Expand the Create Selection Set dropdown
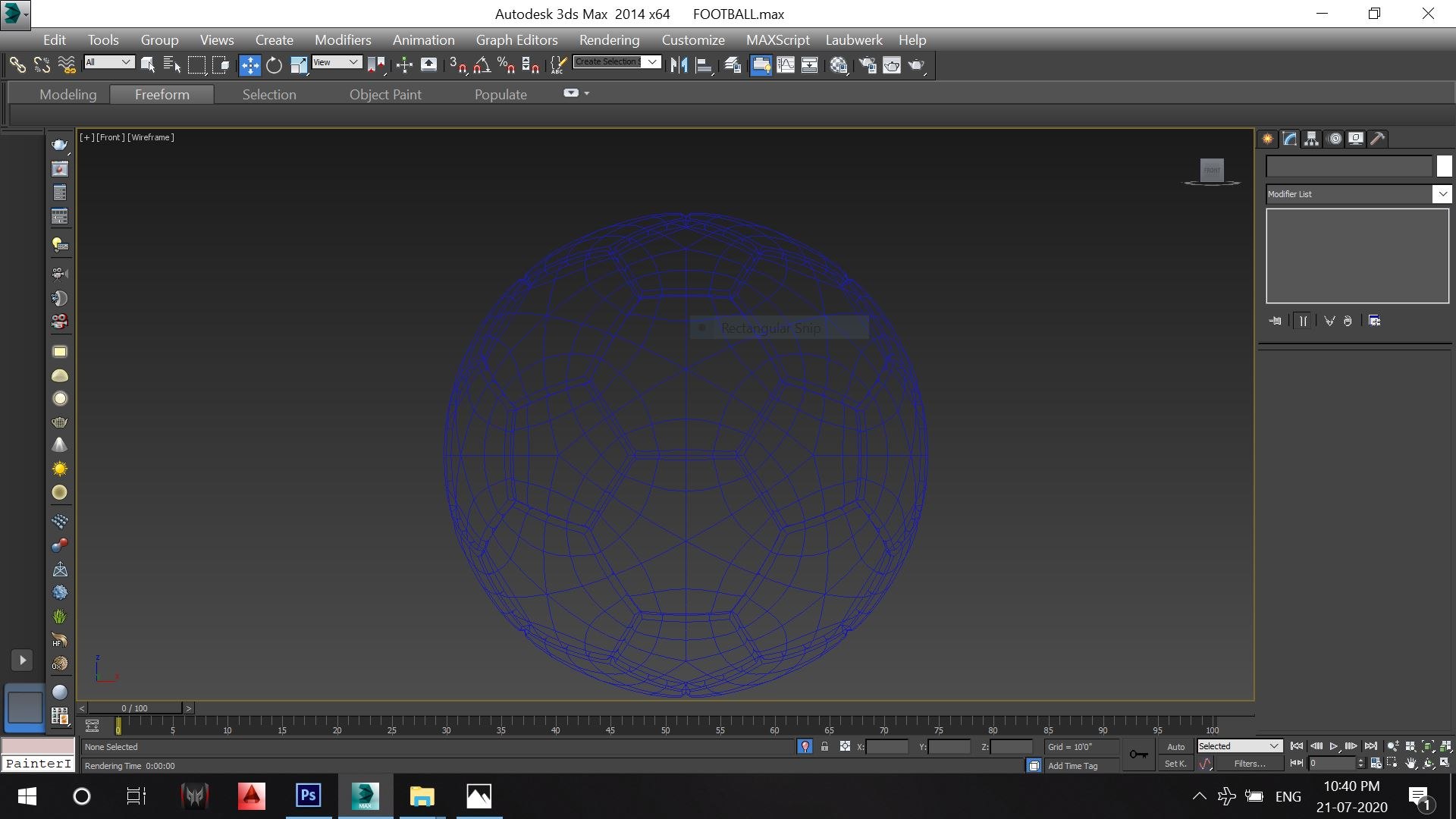 (x=653, y=62)
